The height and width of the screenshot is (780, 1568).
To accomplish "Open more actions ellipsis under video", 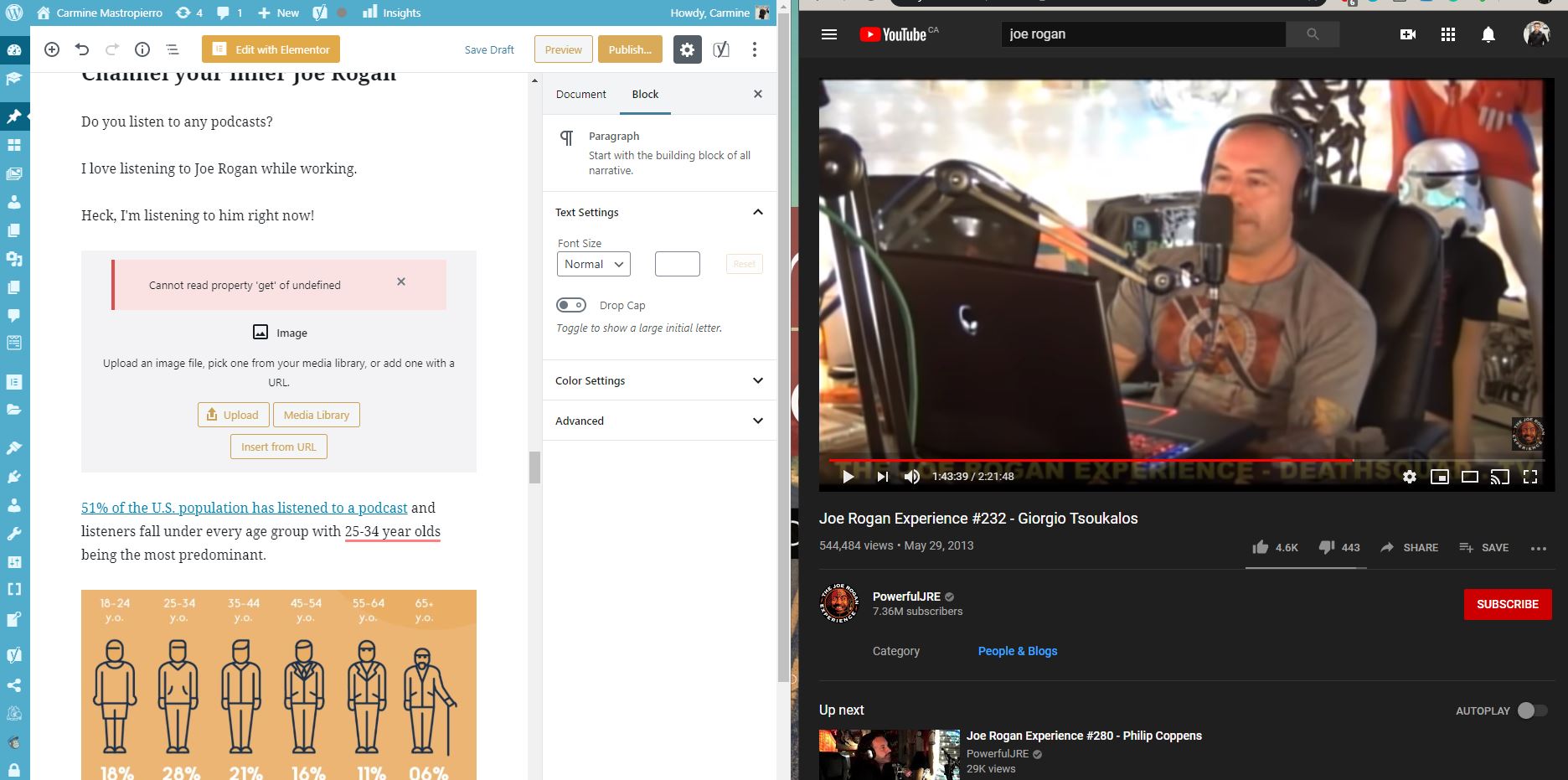I will (x=1539, y=548).
